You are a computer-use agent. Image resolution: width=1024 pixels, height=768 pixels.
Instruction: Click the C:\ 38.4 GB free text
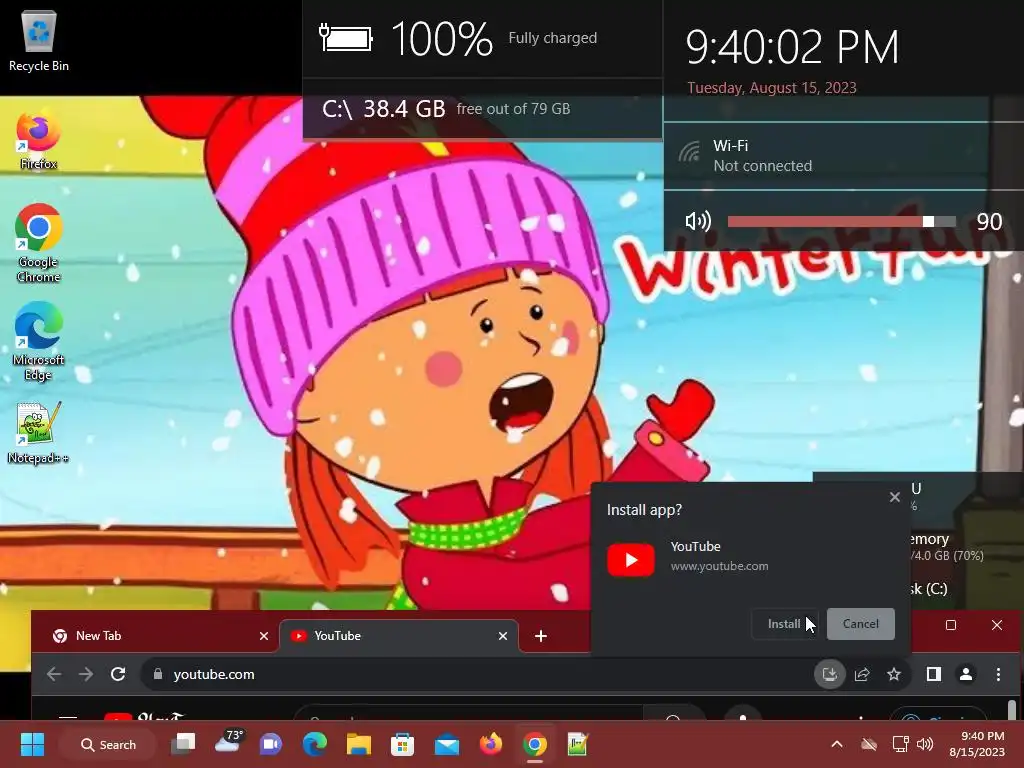click(446, 108)
